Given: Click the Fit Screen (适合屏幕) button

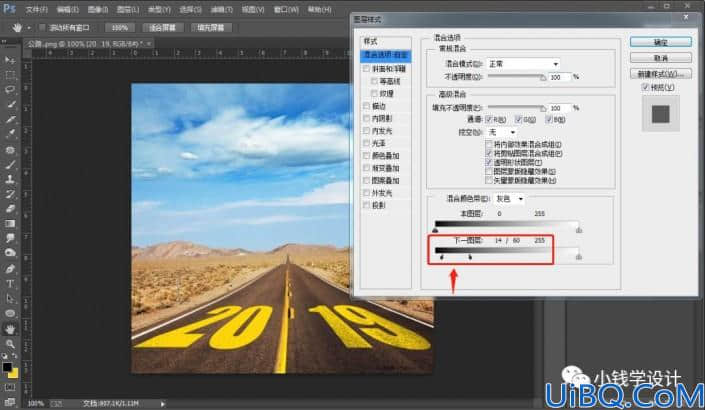Looking at the screenshot, I should (162, 28).
